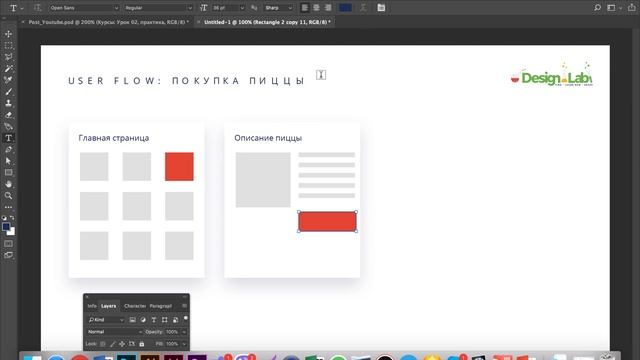Switch to the Layers panel tab
640x360 pixels.
pos(109,306)
